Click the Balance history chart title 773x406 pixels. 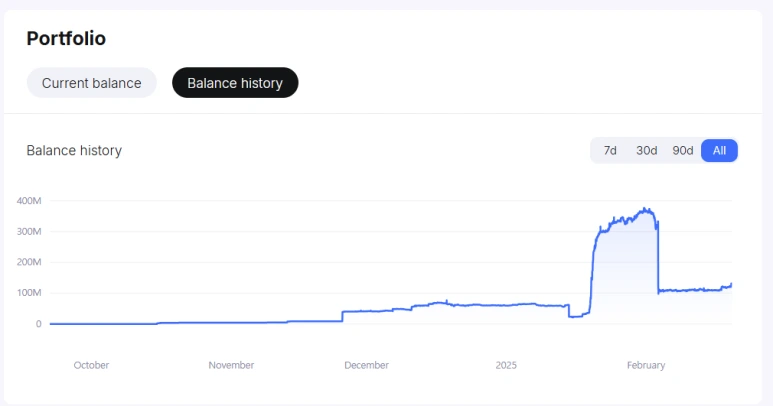(74, 150)
